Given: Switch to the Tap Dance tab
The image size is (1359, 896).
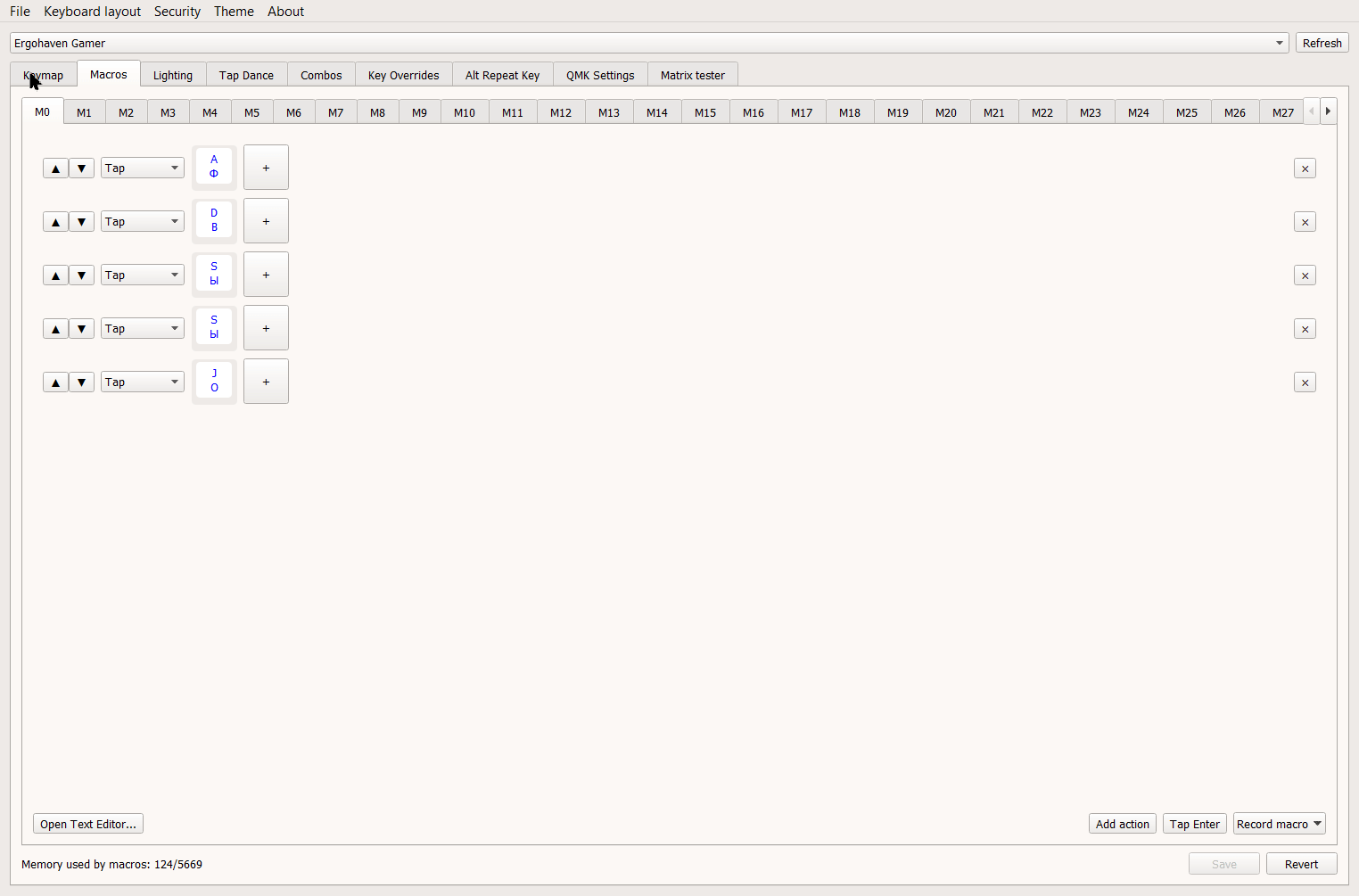Looking at the screenshot, I should 246,75.
